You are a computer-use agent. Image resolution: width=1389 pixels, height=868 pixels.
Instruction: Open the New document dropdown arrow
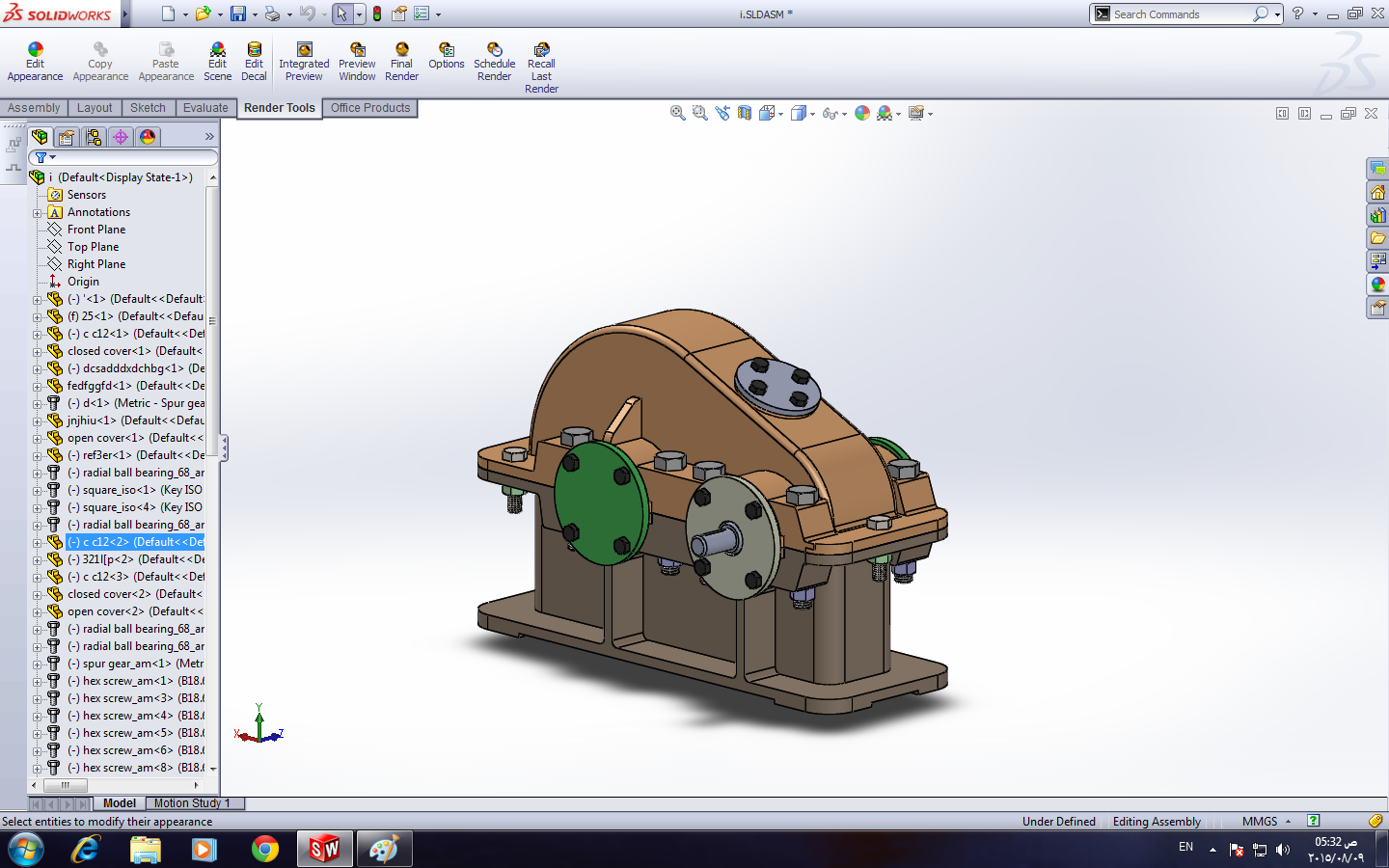[185, 14]
